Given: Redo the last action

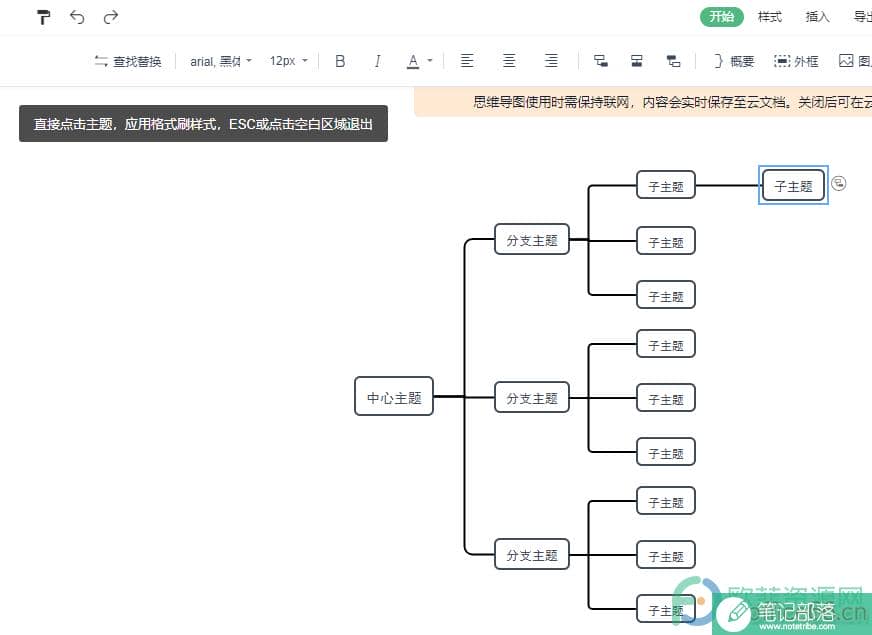Looking at the screenshot, I should coord(111,17).
